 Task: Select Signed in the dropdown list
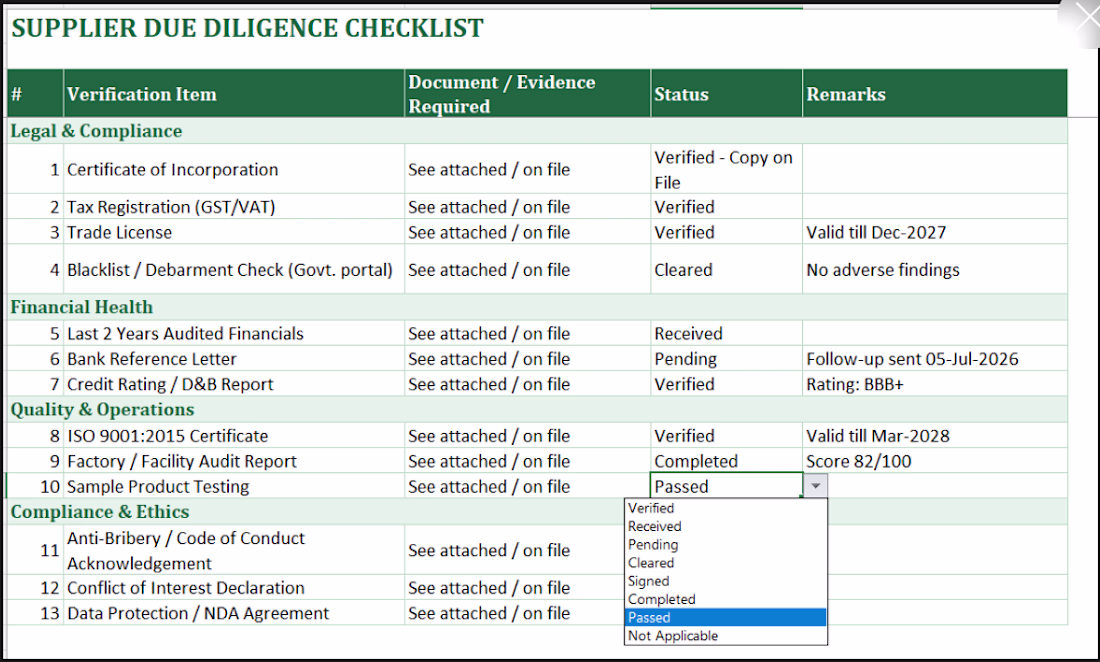pos(725,581)
